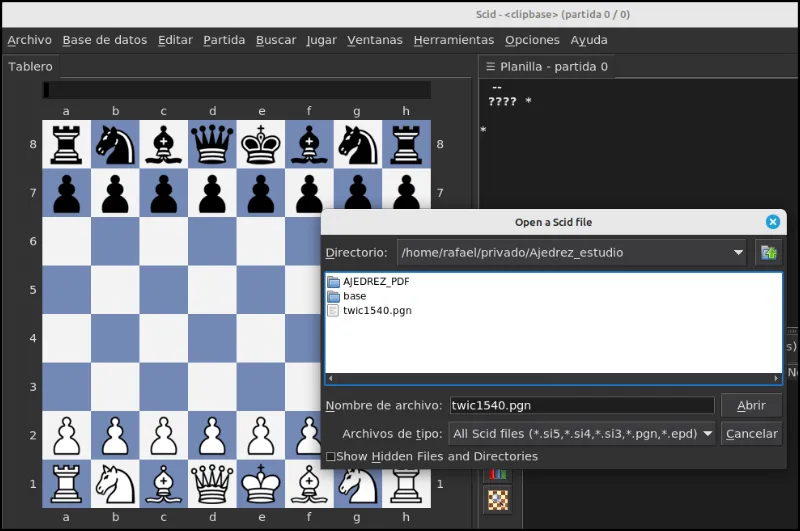Click file list scrollbar left arrow
The width and height of the screenshot is (800, 531).
click(x=331, y=378)
